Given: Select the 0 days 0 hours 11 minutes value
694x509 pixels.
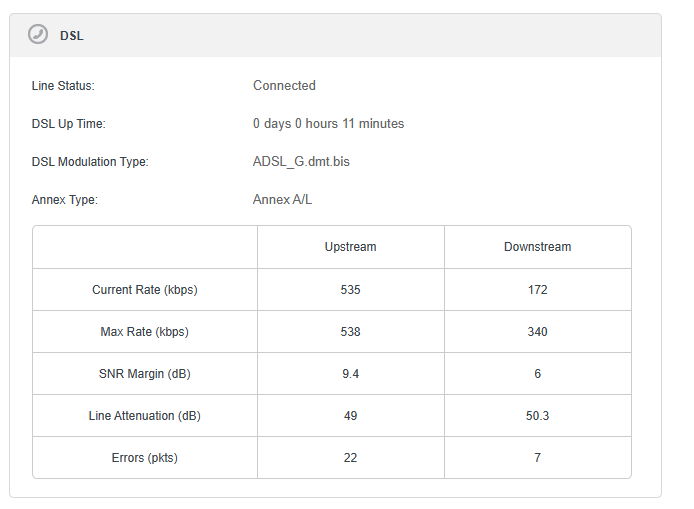Looking at the screenshot, I should click(328, 124).
